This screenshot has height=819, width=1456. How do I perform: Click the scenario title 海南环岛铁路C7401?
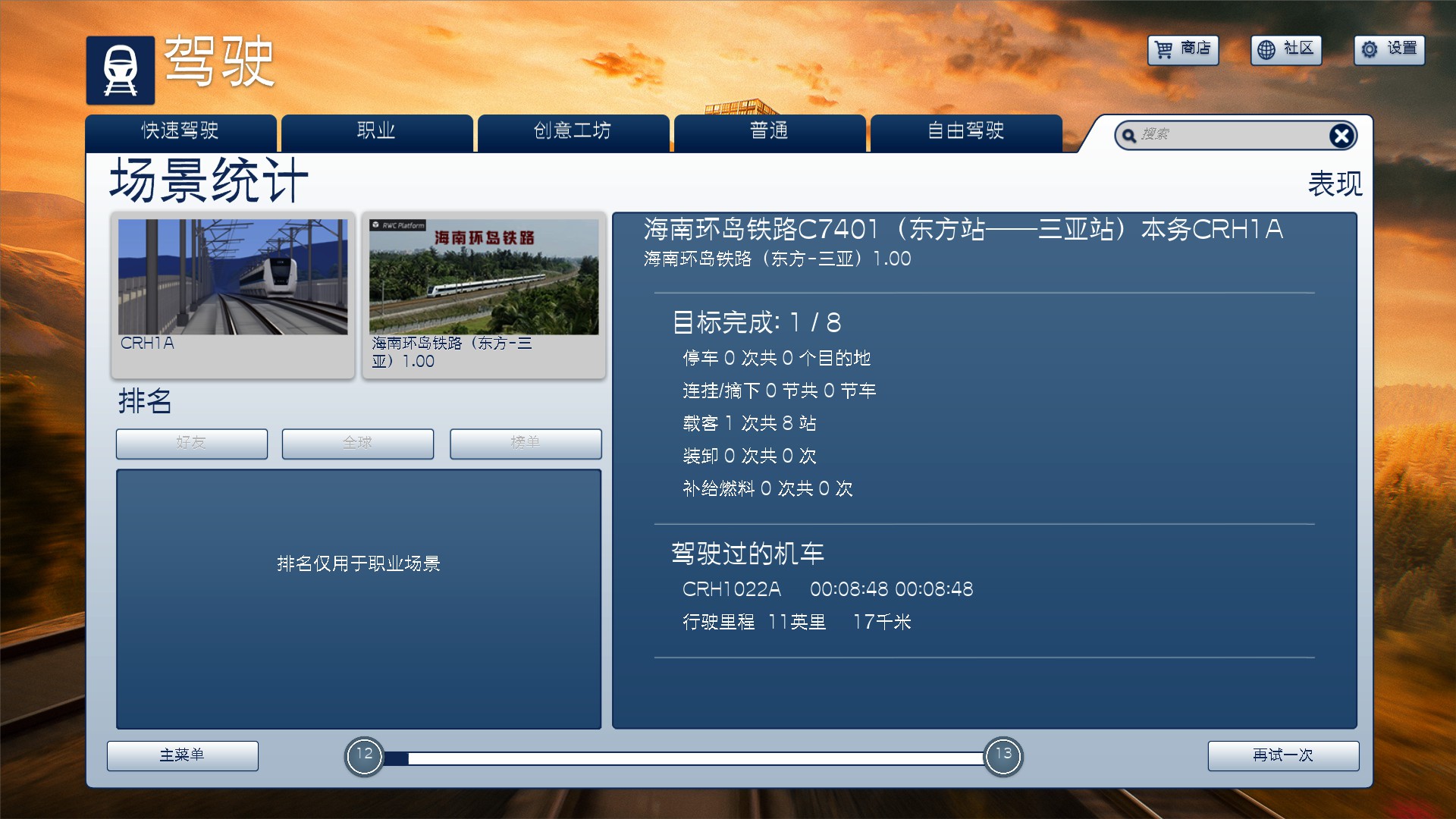[963, 229]
